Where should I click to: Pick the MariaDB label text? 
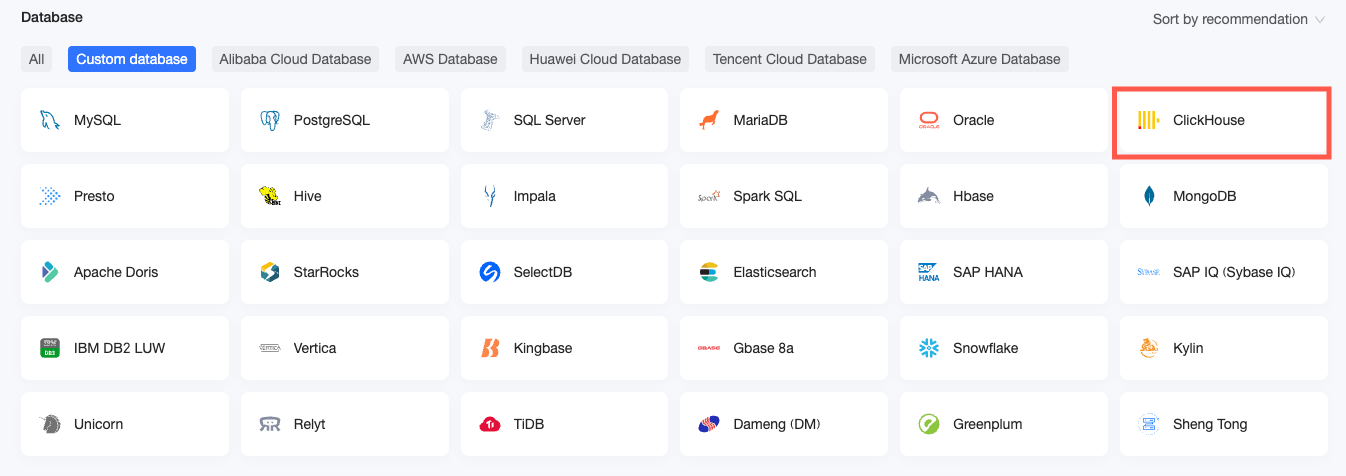(x=761, y=120)
